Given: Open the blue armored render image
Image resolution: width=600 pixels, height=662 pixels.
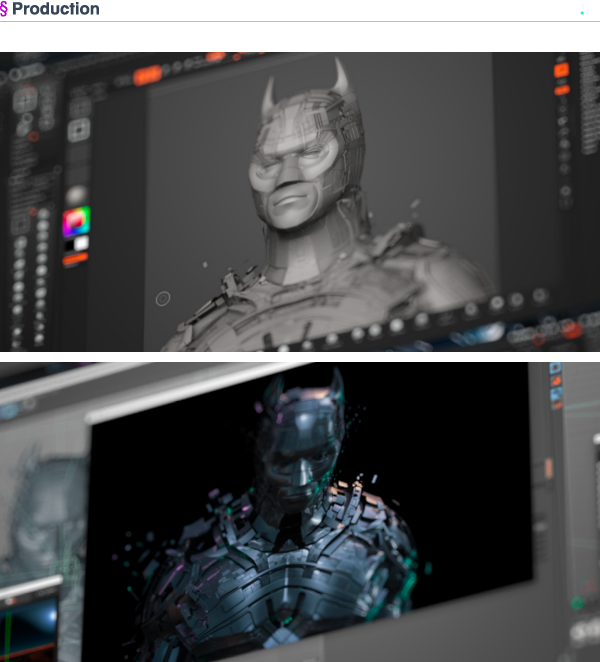Looking at the screenshot, I should pos(300,512).
